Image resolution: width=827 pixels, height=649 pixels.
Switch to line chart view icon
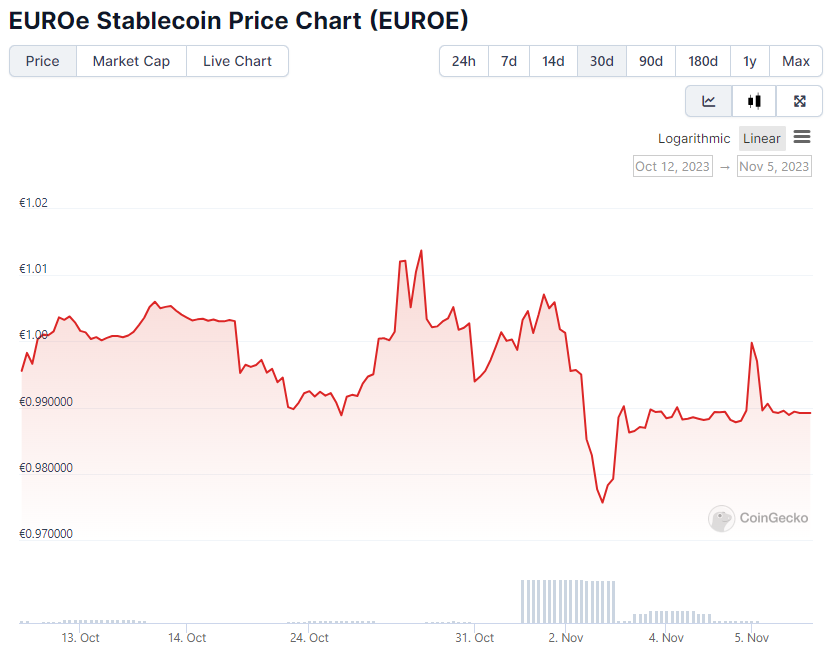(709, 101)
